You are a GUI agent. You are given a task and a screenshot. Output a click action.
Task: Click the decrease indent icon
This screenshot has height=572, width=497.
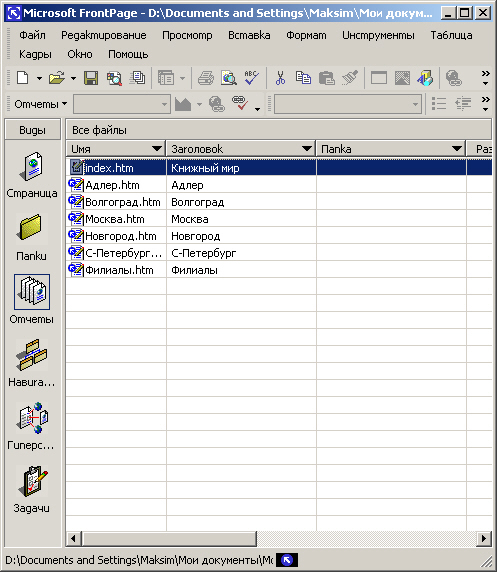tap(463, 104)
